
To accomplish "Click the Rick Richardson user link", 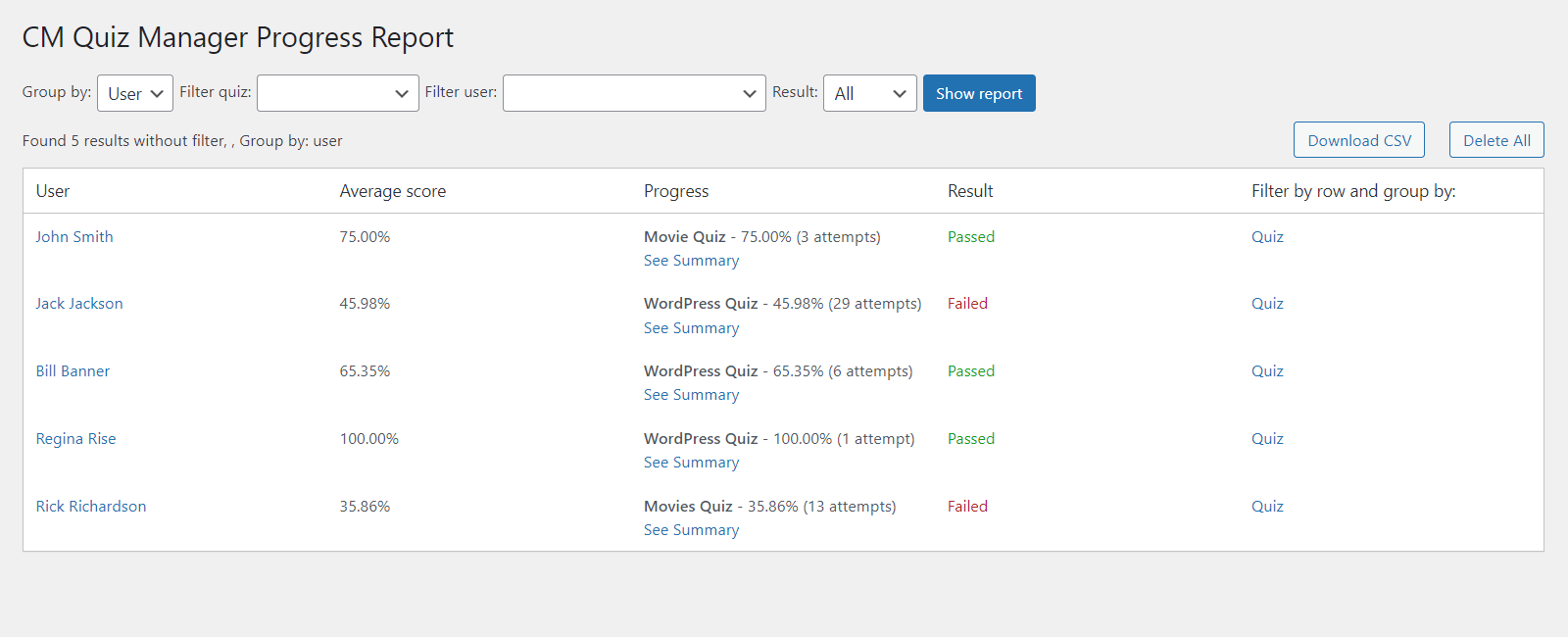I will click(91, 507).
